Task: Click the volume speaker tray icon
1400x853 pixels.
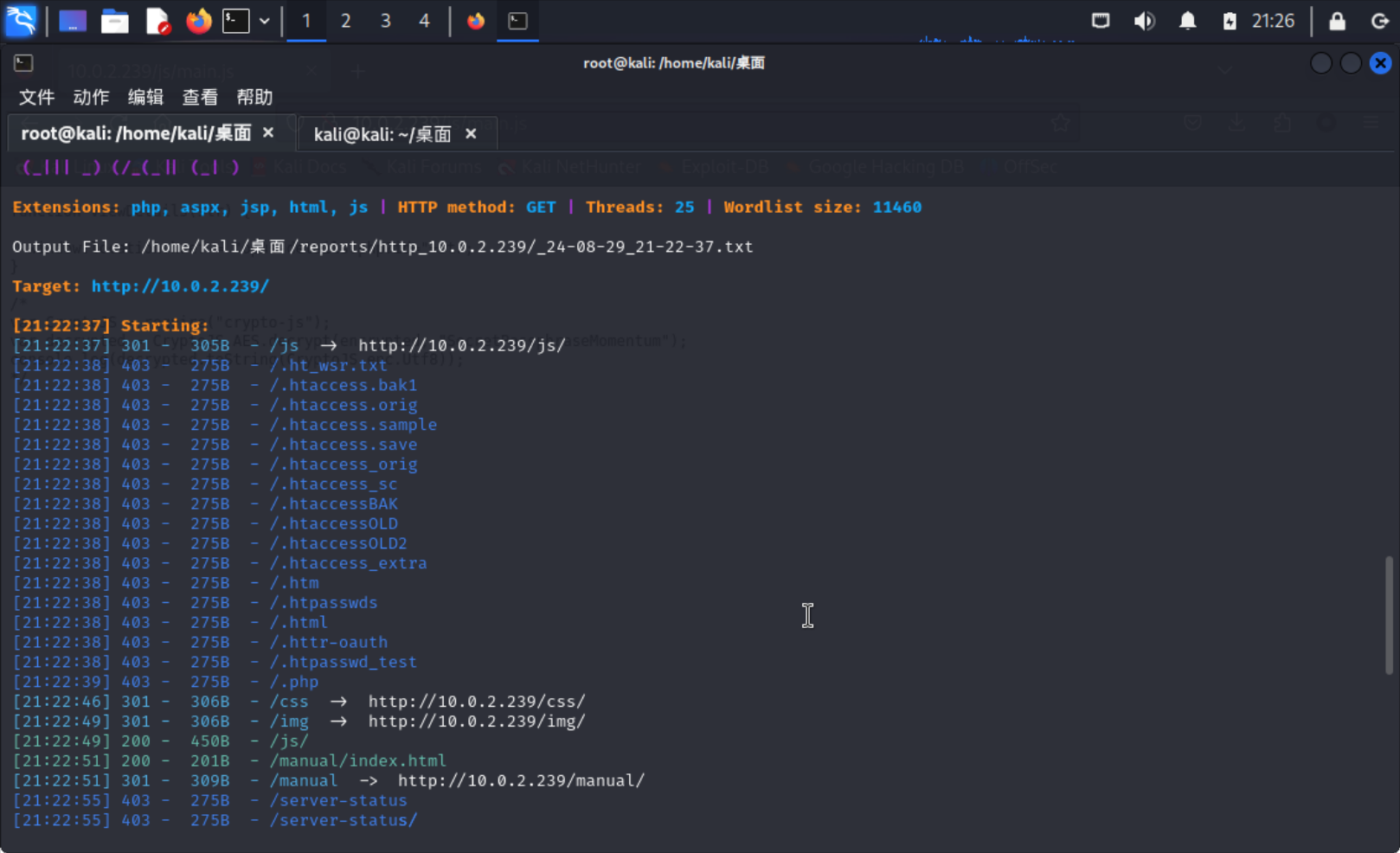Action: click(x=1144, y=21)
